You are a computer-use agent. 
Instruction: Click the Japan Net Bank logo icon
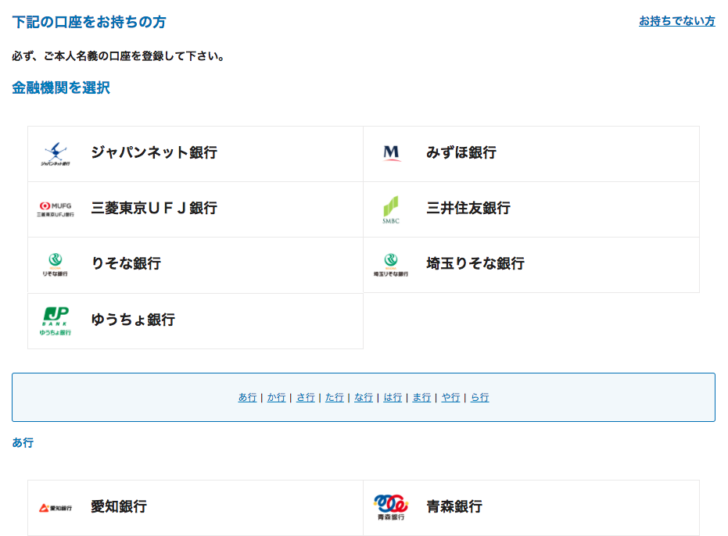(x=56, y=154)
